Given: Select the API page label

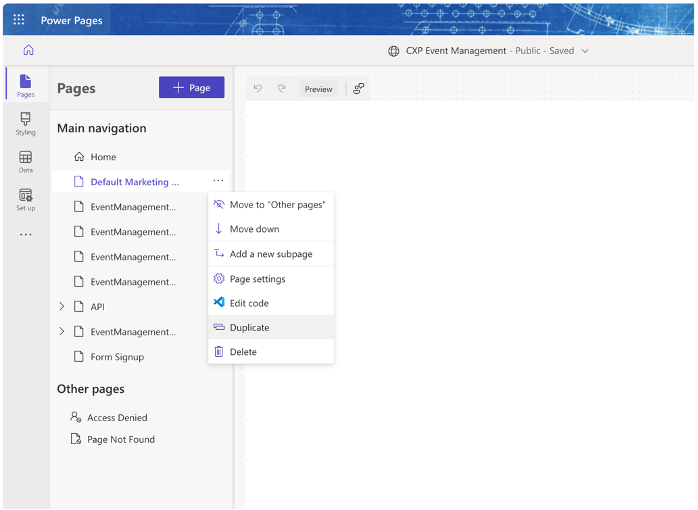Looking at the screenshot, I should 97,307.
